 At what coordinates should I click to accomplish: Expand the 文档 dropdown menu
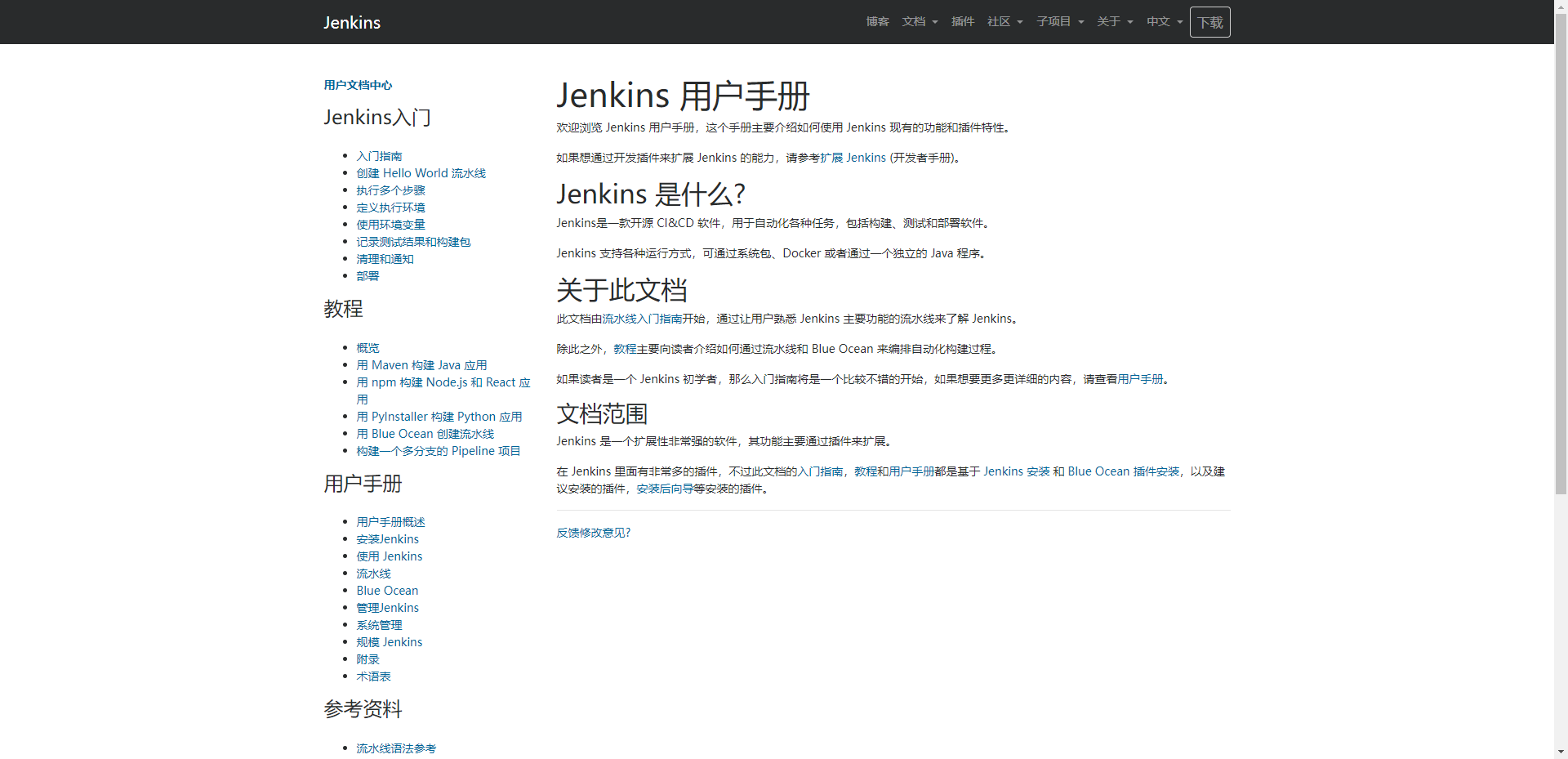click(920, 21)
